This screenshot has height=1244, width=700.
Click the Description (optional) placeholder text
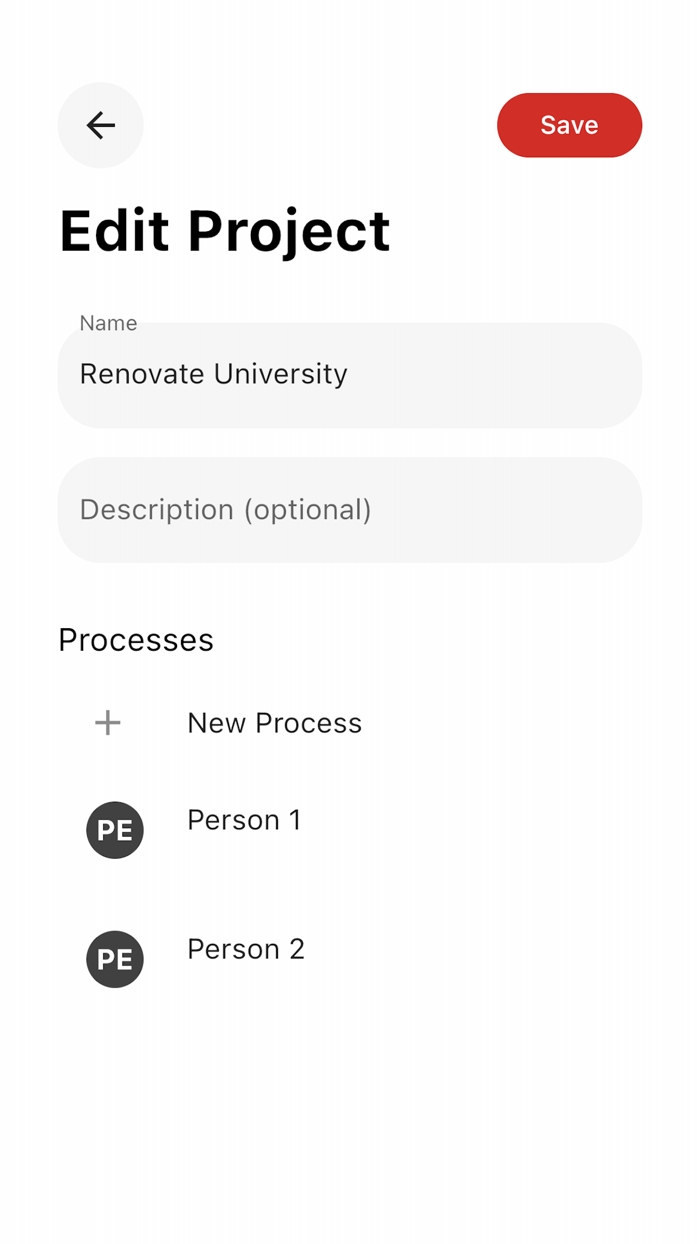(225, 510)
